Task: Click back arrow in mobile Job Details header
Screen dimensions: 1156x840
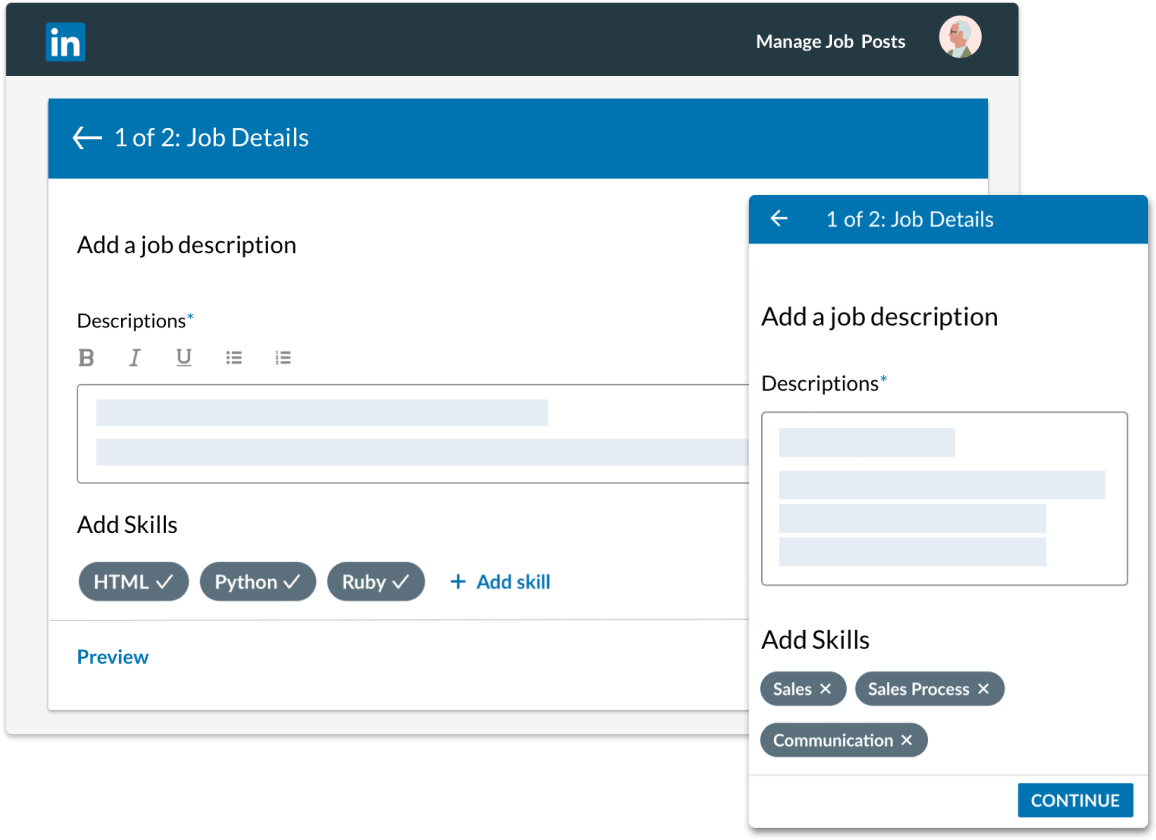Action: click(x=779, y=219)
